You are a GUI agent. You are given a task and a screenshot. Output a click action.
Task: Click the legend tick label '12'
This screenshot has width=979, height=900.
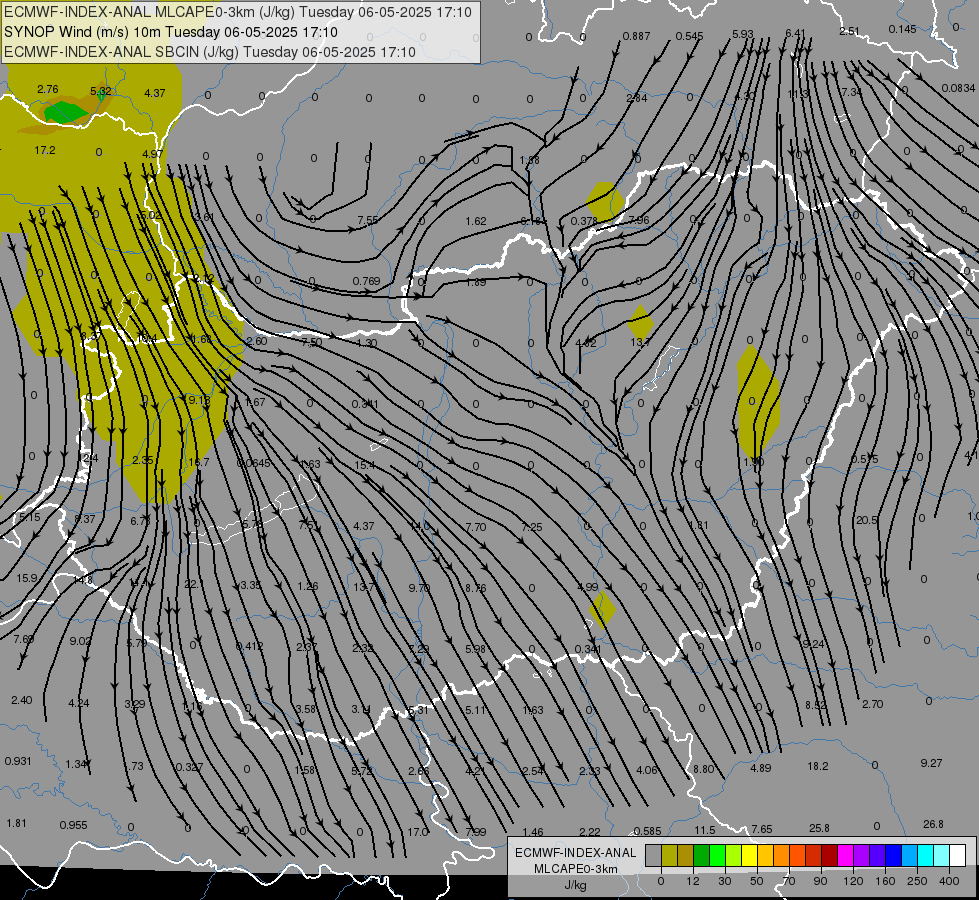coord(692,881)
